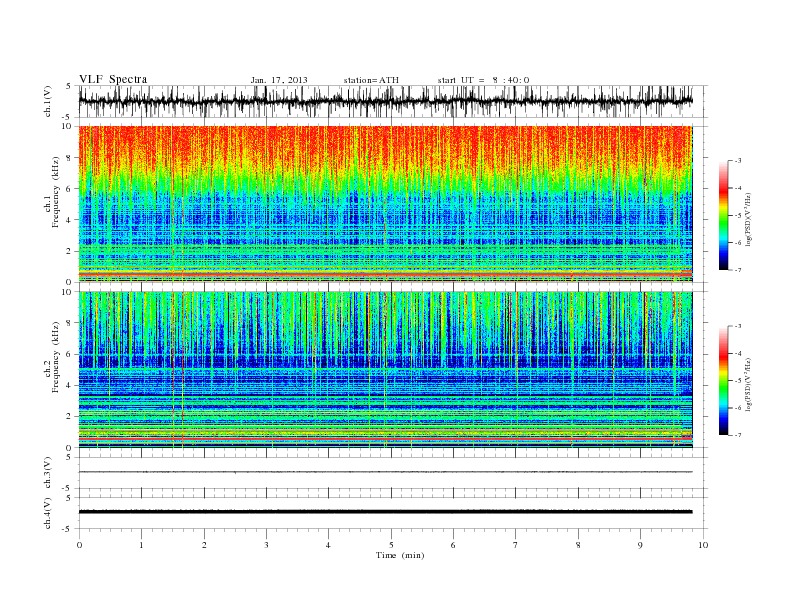The image size is (792, 612).
Task: Click the date 'Jan. 17, 2013' label
Action: pyautogui.click(x=279, y=80)
